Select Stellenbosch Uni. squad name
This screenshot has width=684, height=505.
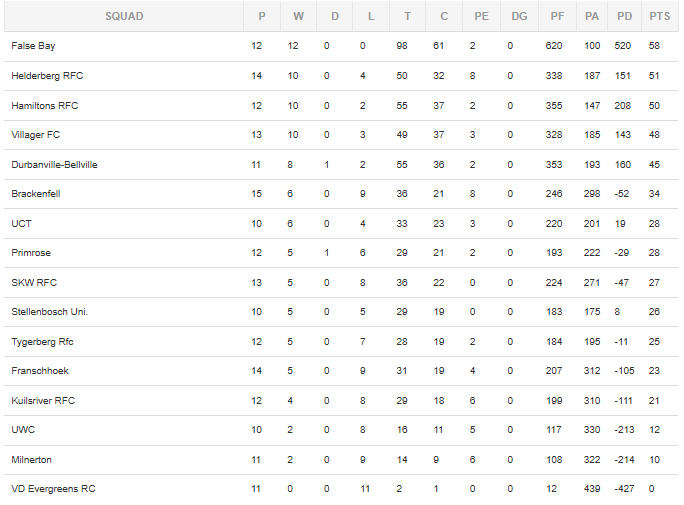click(x=49, y=312)
